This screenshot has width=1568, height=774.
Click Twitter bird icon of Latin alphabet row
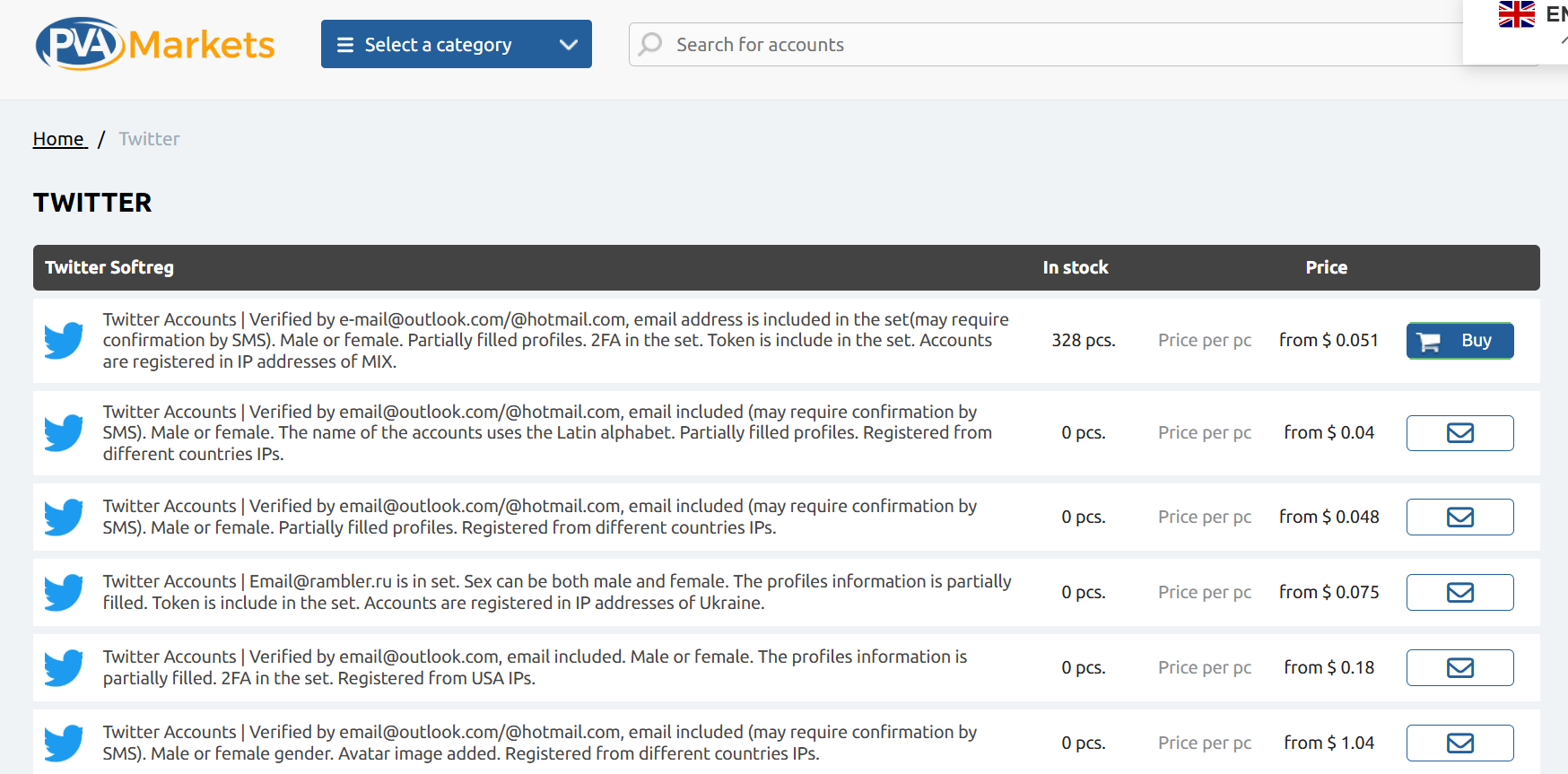[64, 433]
